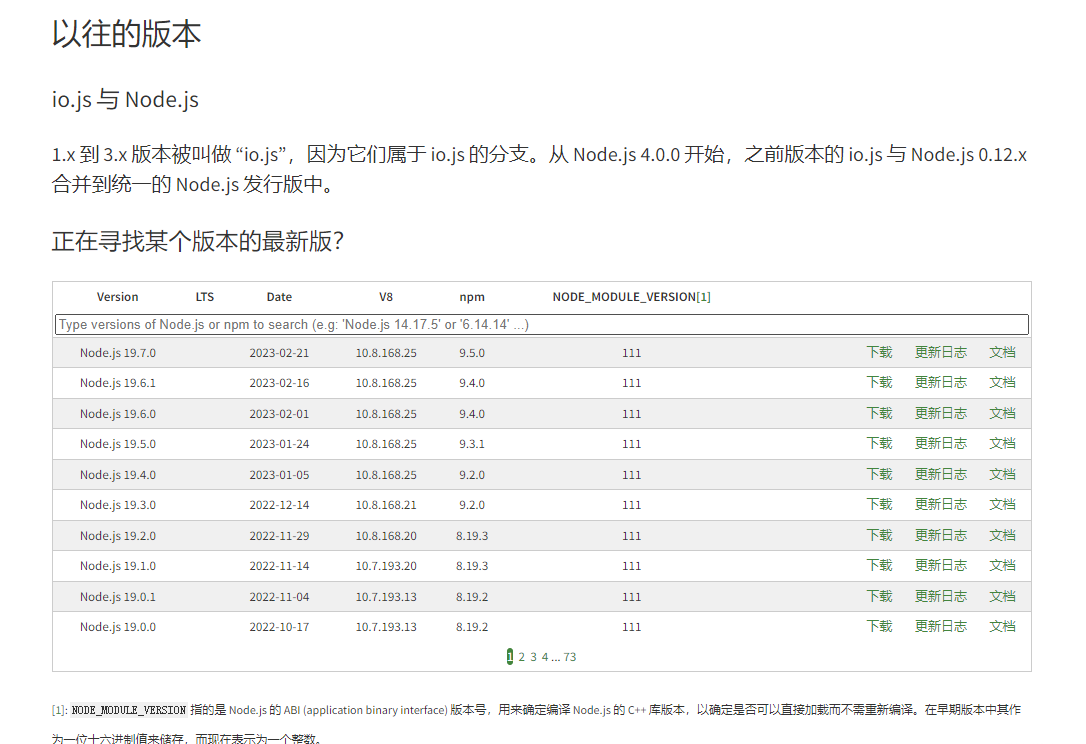The height and width of the screenshot is (744, 1086).
Task: Open changelog for Node.js 19.7.0
Action: point(941,352)
